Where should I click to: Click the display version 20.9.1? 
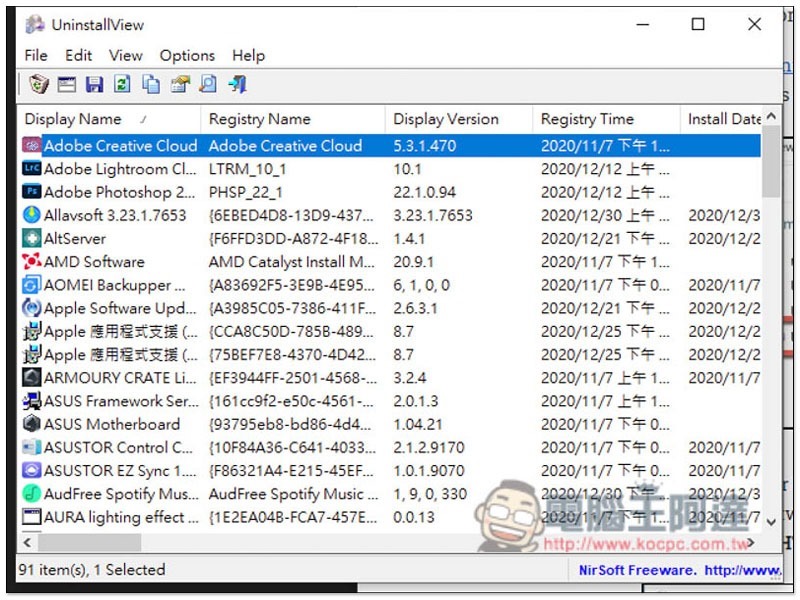[413, 262]
